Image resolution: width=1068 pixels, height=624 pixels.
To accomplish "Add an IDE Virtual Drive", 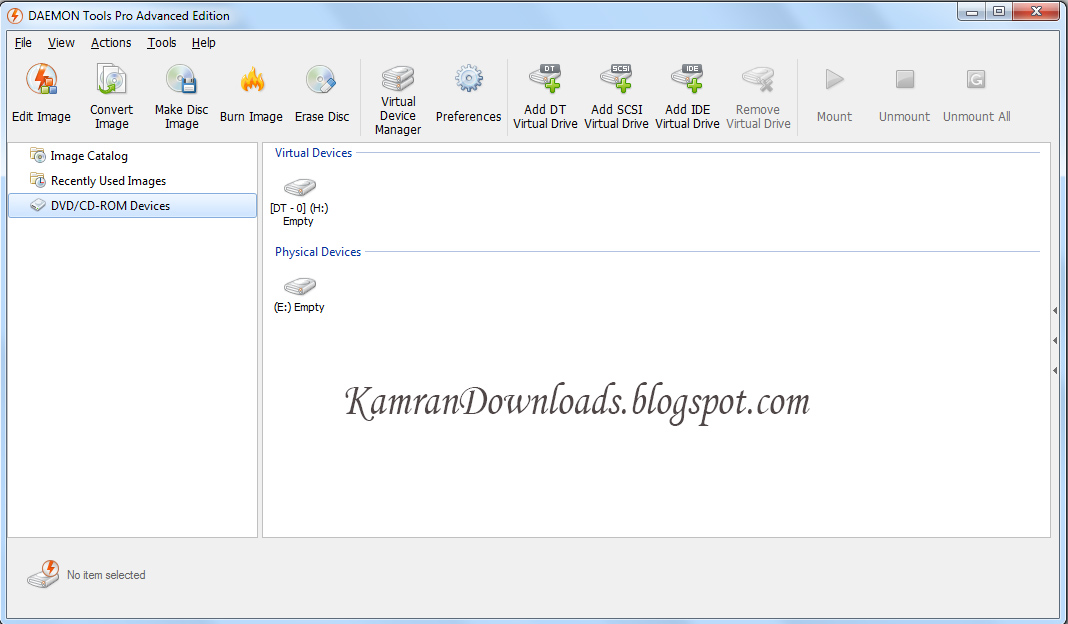I will coord(687,90).
